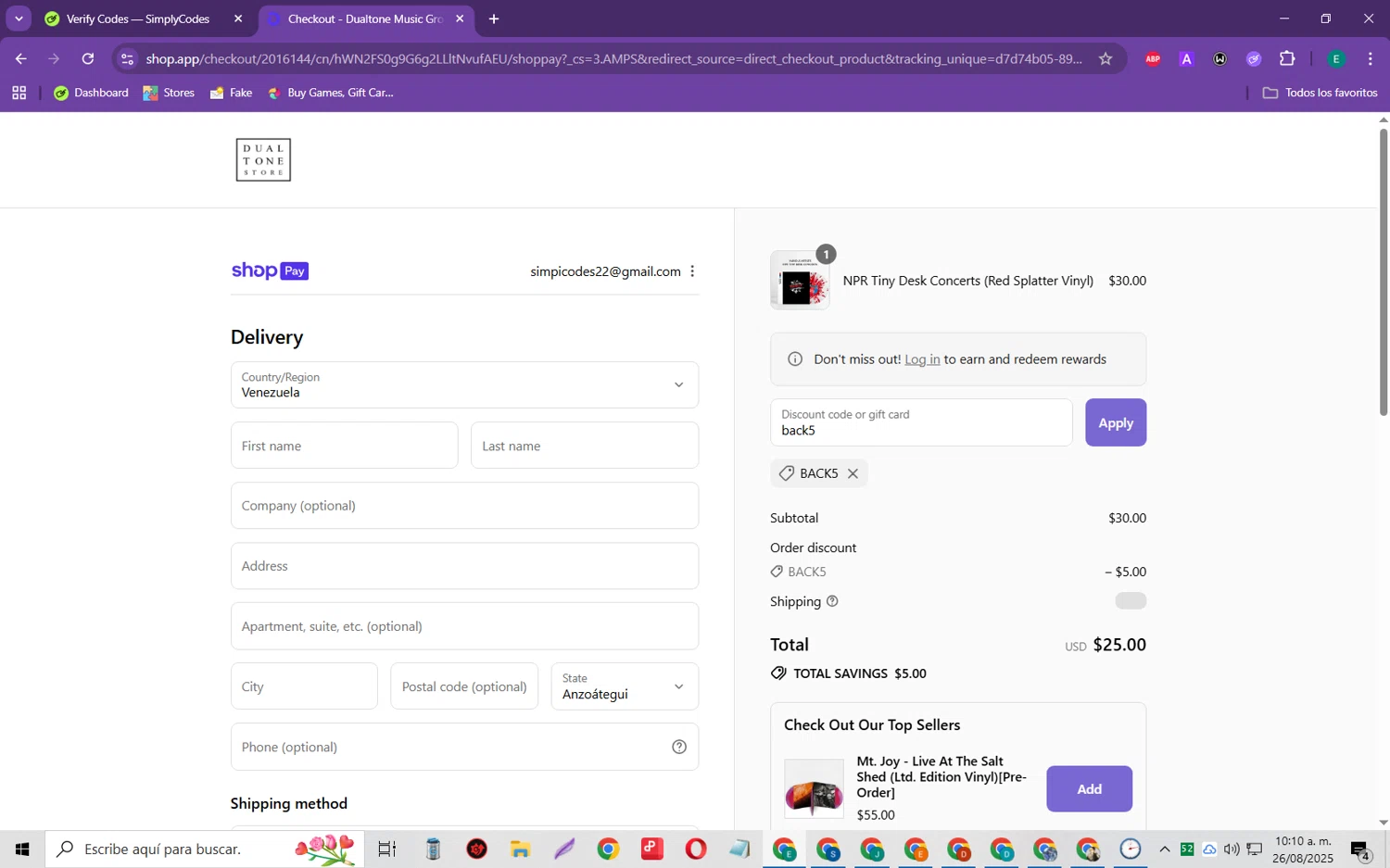Open the tab search dropdown arrow
This screenshot has height=868, width=1390.
tap(19, 19)
